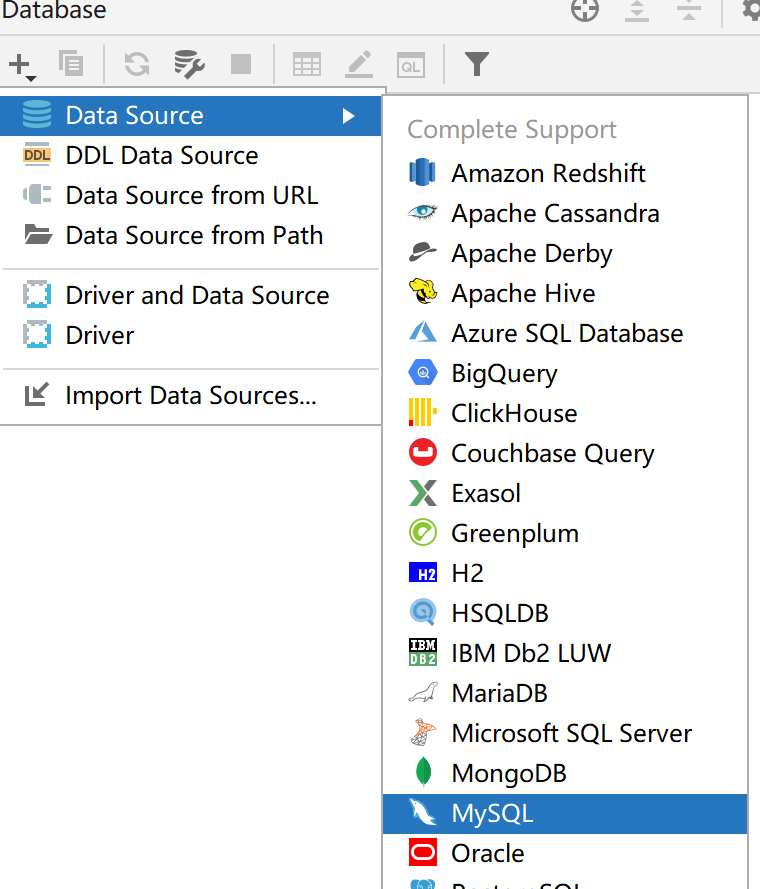
Task: Select Driver and Data Source entry
Action: pos(197,296)
